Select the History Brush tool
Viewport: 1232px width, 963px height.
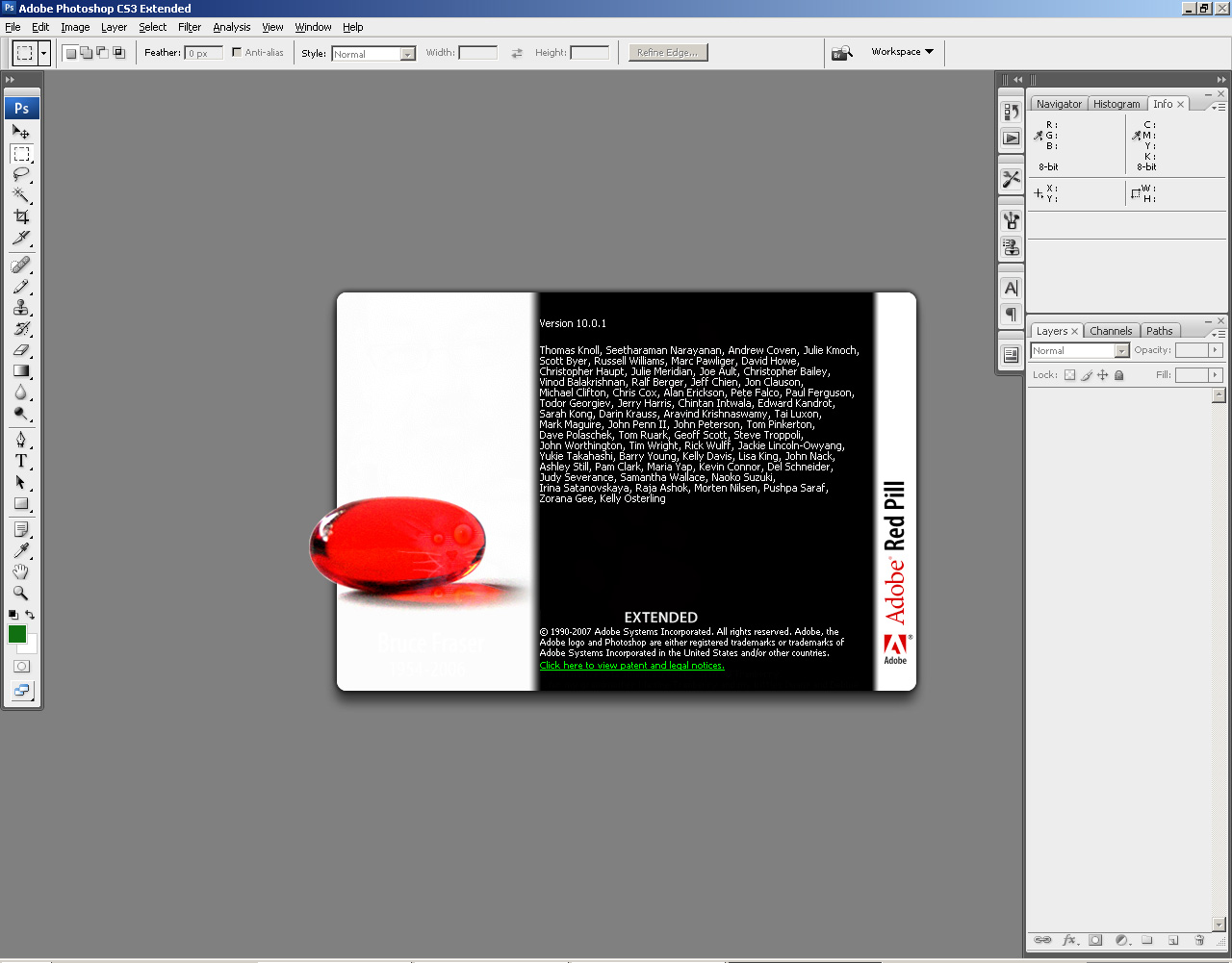[x=21, y=329]
